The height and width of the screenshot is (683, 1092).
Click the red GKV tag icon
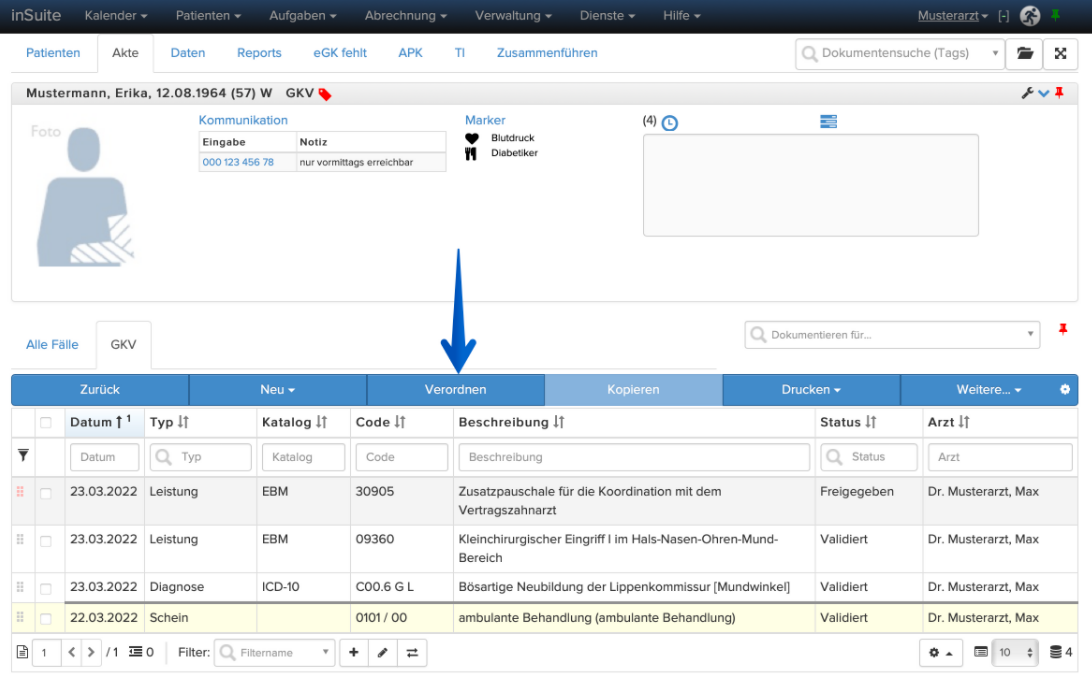coord(325,94)
